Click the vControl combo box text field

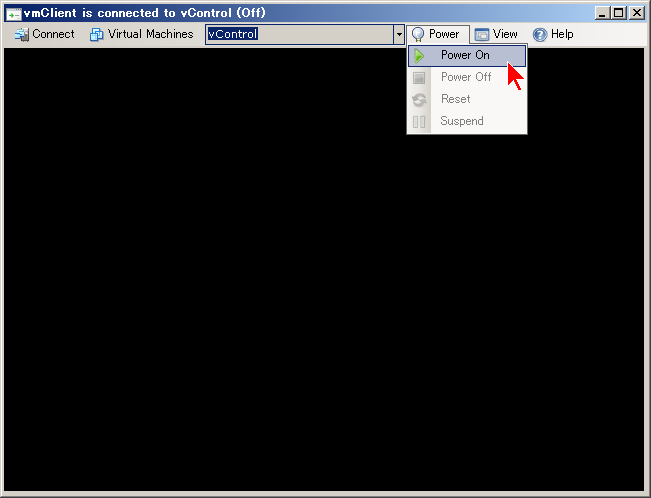click(x=299, y=34)
